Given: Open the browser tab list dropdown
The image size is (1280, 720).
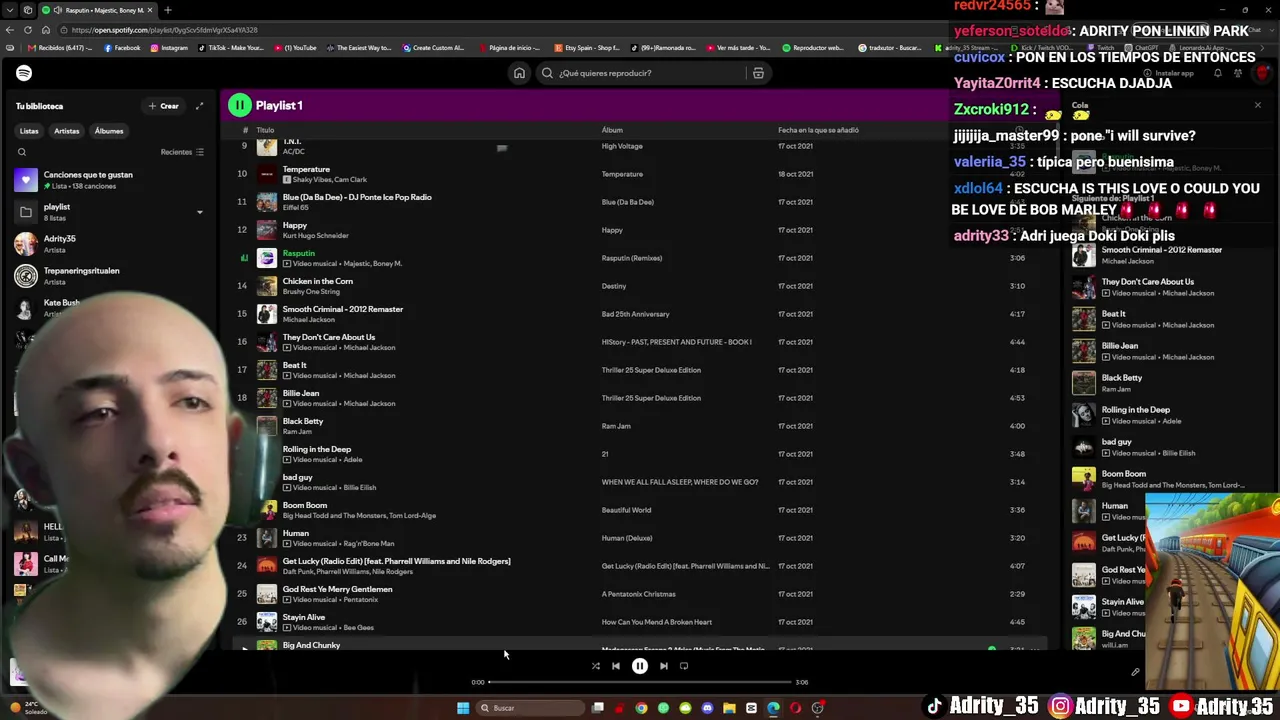Looking at the screenshot, I should 10,10.
